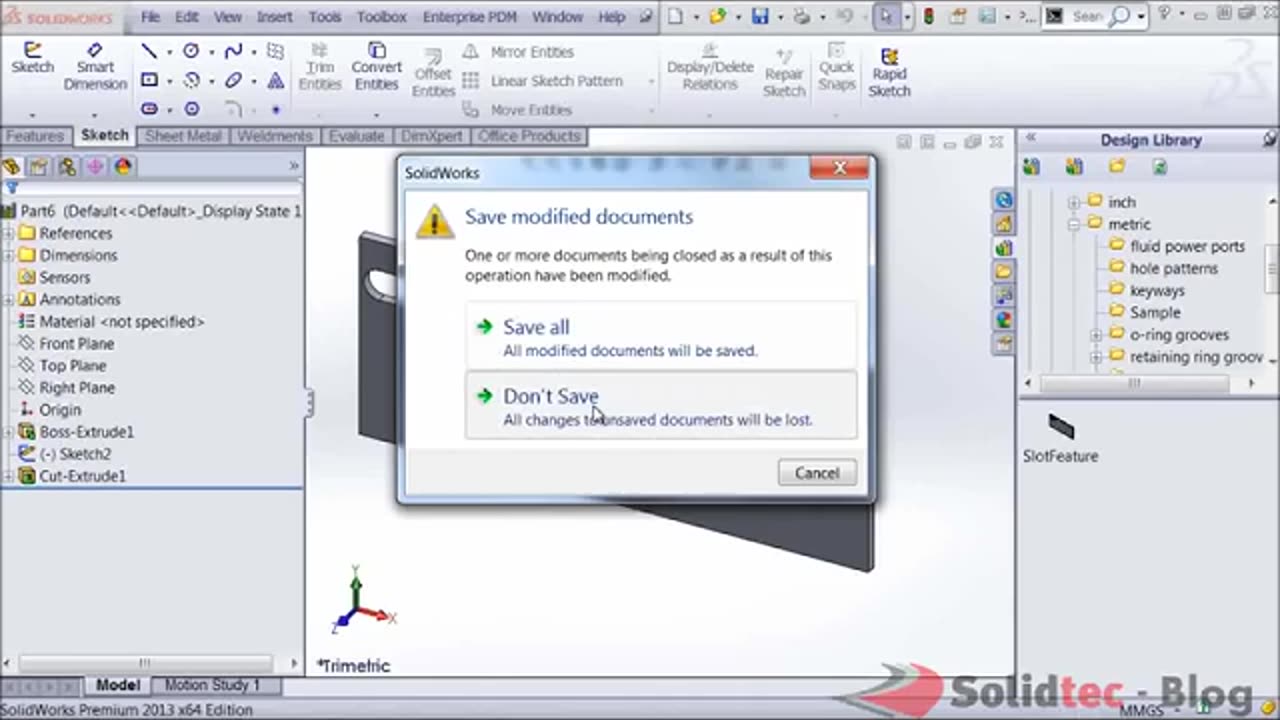Click the Print icon
This screenshot has width=1280, height=720.
click(x=802, y=16)
